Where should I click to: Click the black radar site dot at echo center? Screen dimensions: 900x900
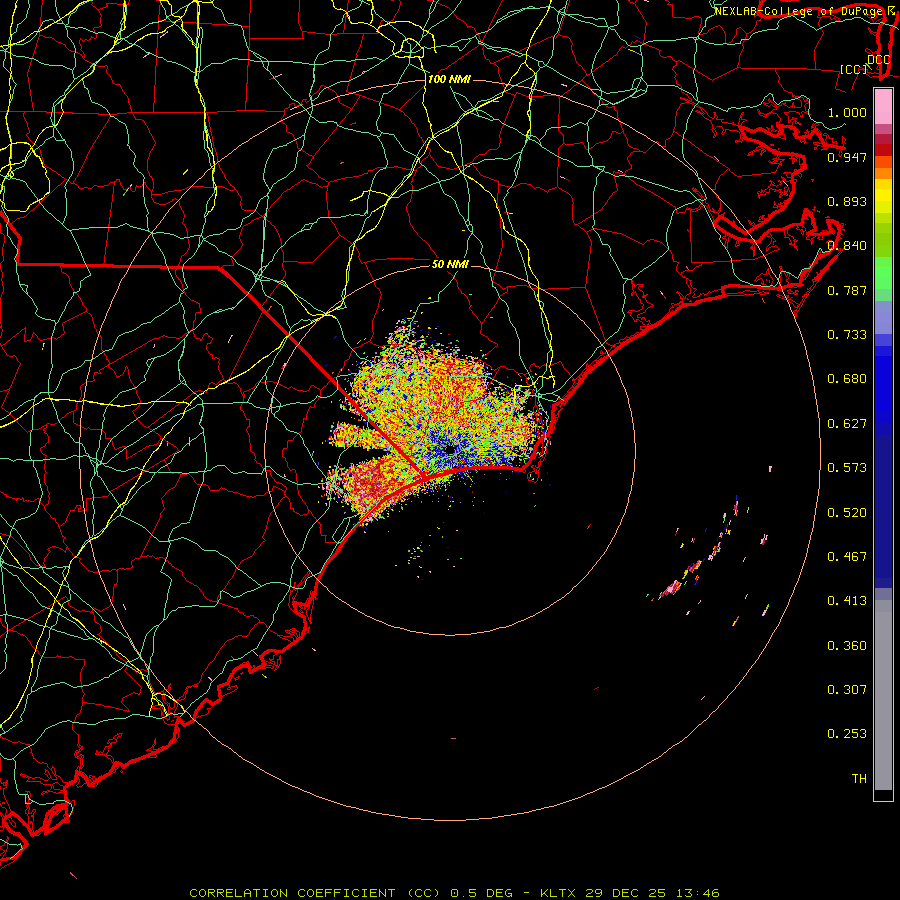[x=450, y=450]
